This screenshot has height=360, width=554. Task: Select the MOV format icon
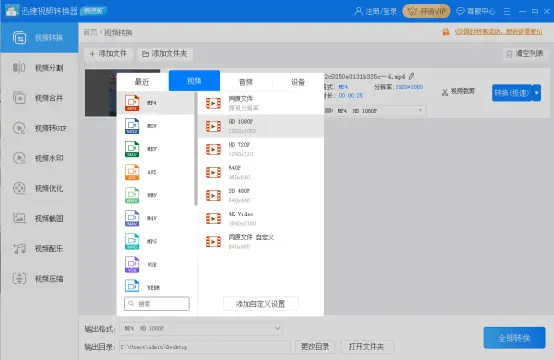tap(132, 126)
